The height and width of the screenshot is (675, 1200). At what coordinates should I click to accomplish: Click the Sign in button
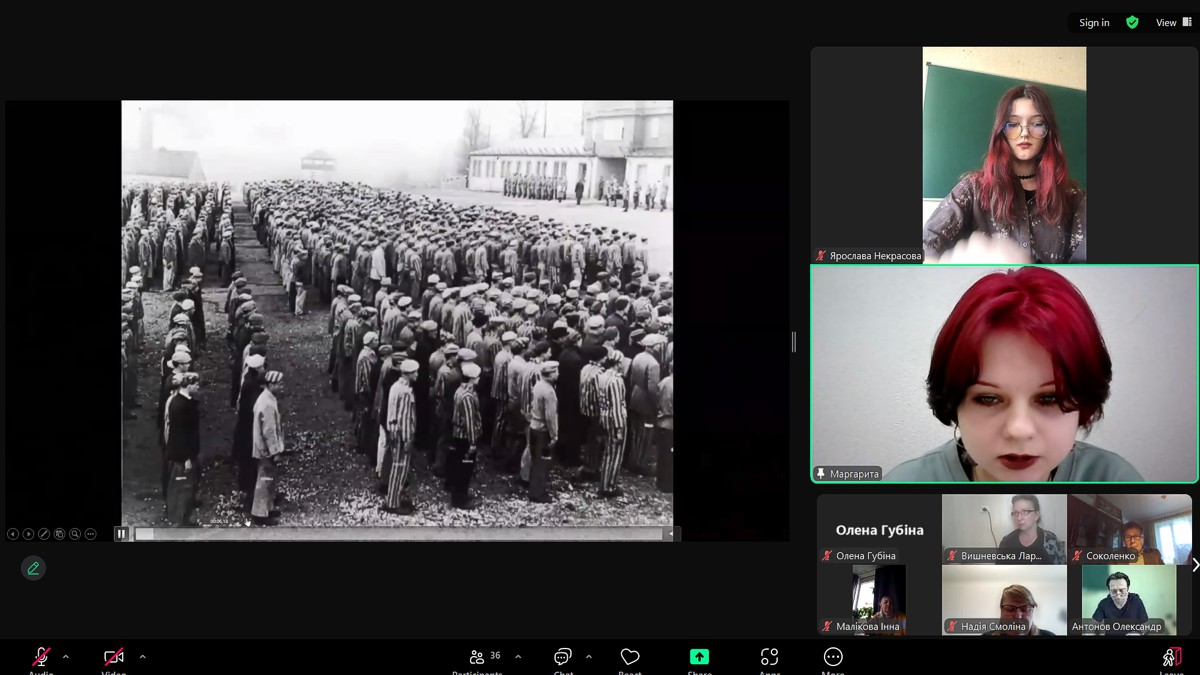coord(1094,23)
